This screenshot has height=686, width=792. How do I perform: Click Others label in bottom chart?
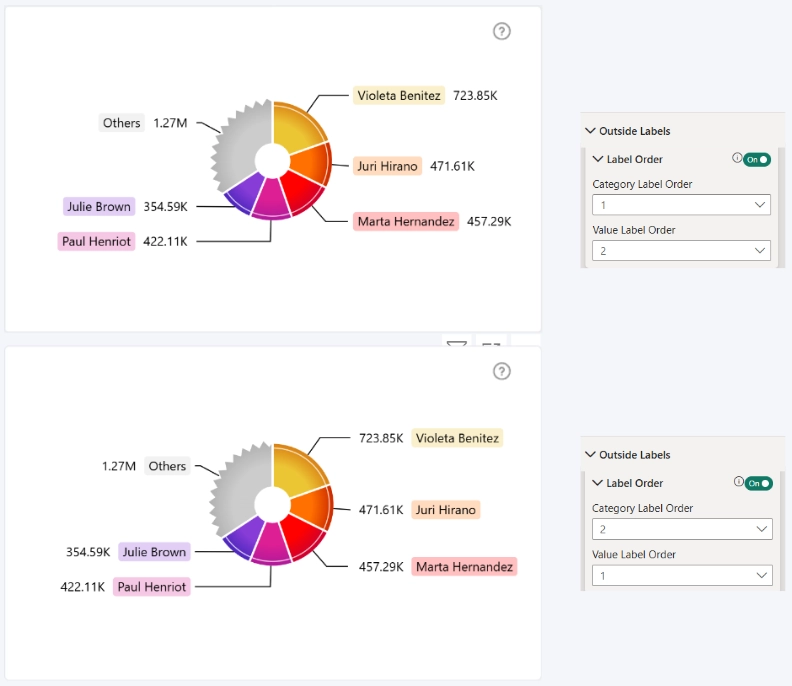[167, 466]
